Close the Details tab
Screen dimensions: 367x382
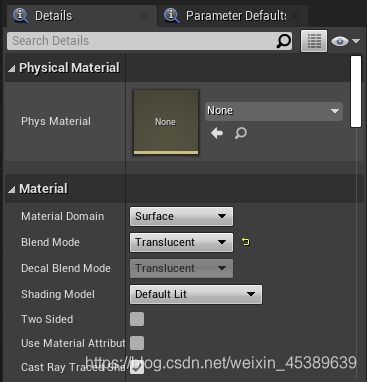click(x=144, y=16)
